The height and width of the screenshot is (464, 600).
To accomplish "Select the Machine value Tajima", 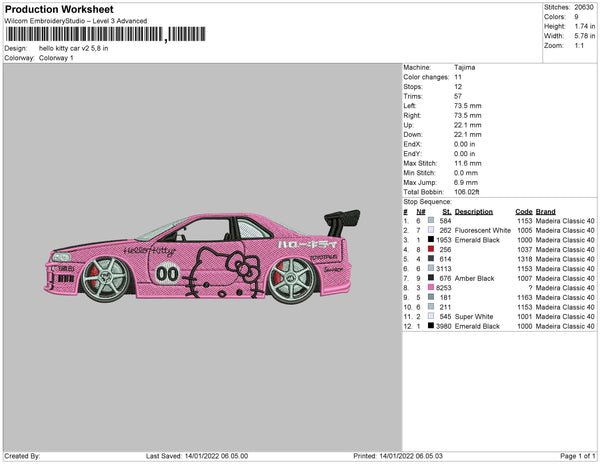I will tap(465, 68).
